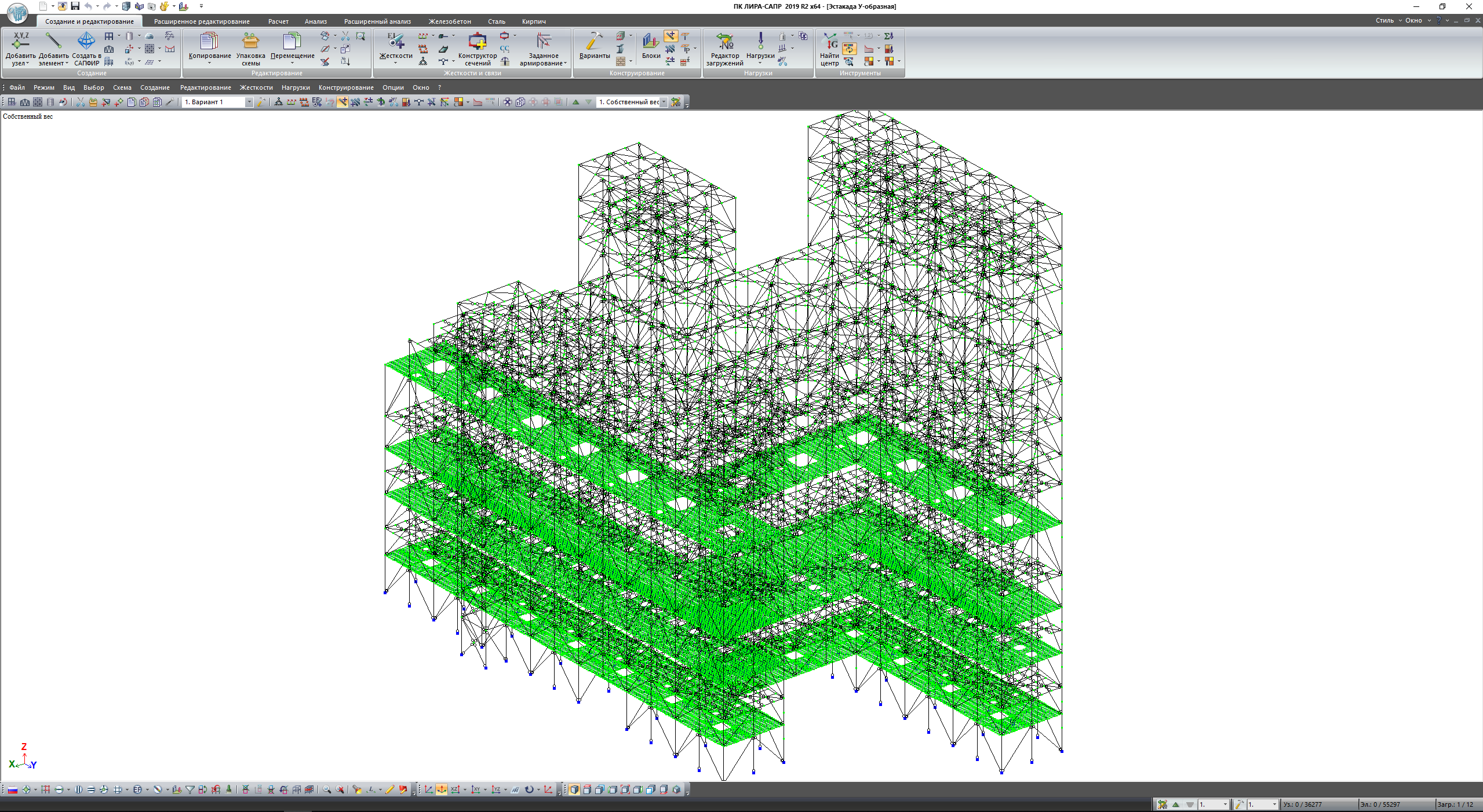Open the '1. Вариант 1' dropdown
Viewport: 1483px width, 812px height.
click(249, 102)
